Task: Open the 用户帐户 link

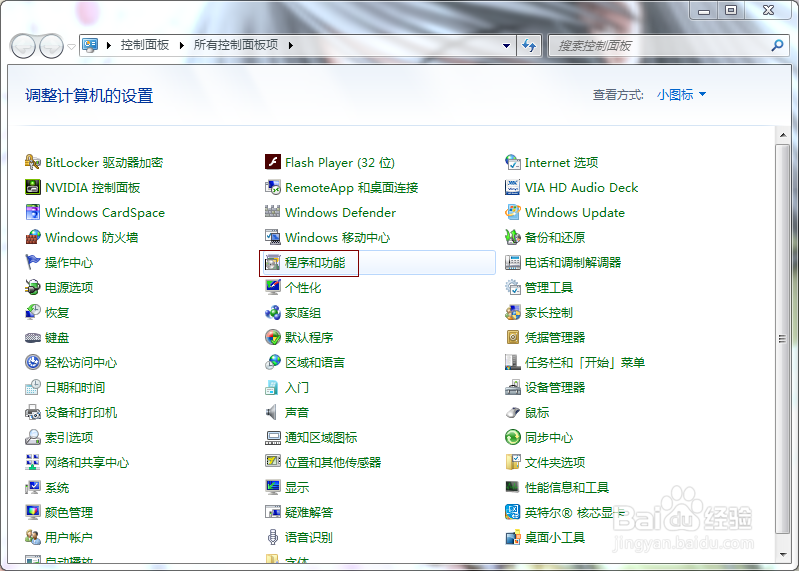Action: tap(69, 537)
